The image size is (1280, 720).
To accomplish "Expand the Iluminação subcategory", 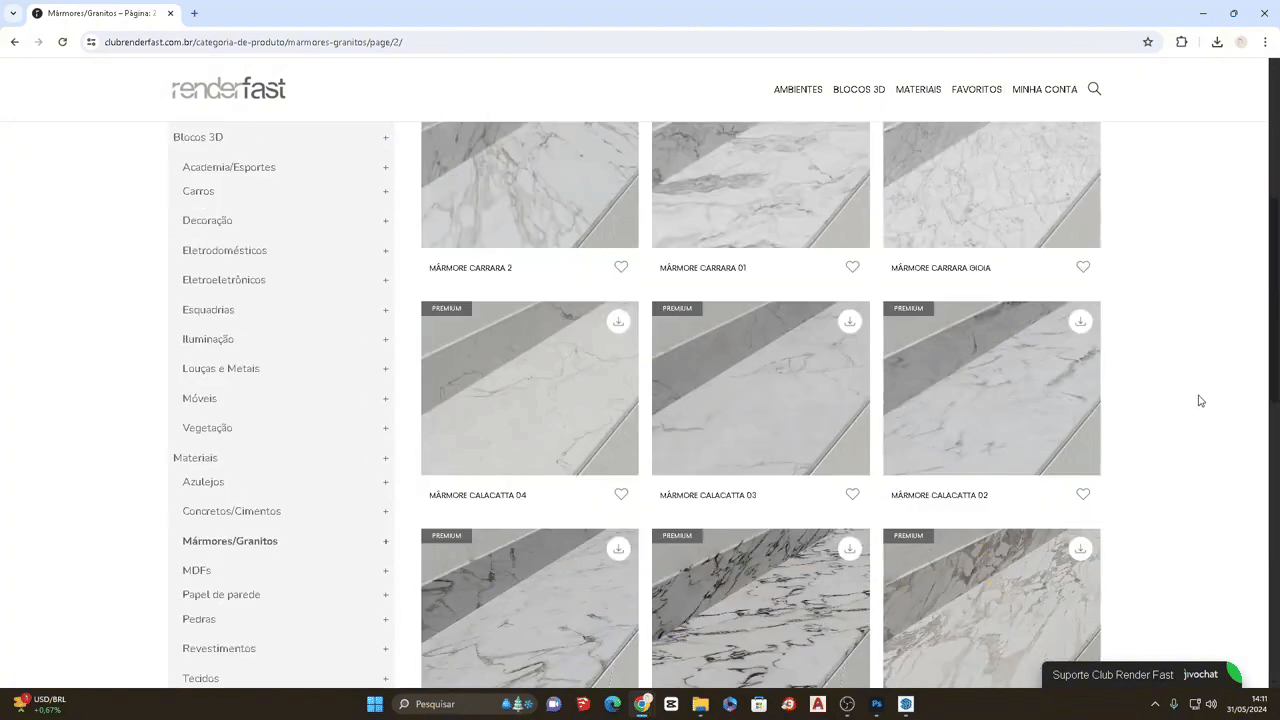I will tap(385, 340).
